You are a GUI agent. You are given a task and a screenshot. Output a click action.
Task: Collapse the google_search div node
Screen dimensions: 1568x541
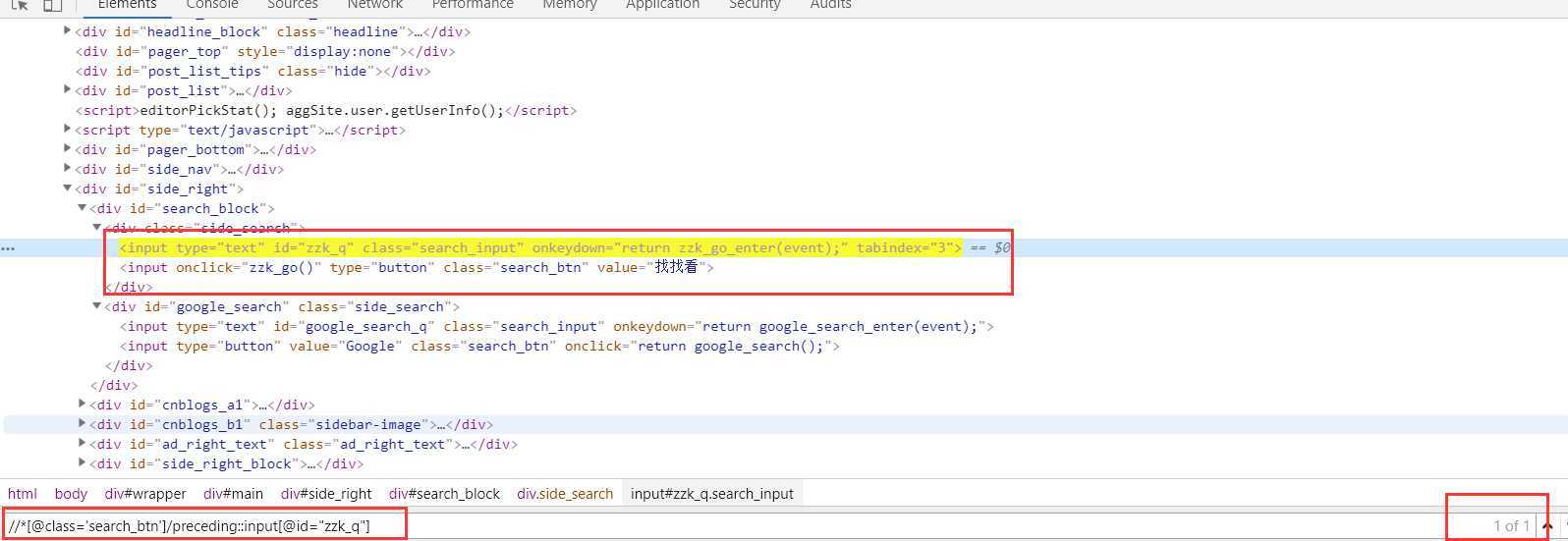[96, 306]
